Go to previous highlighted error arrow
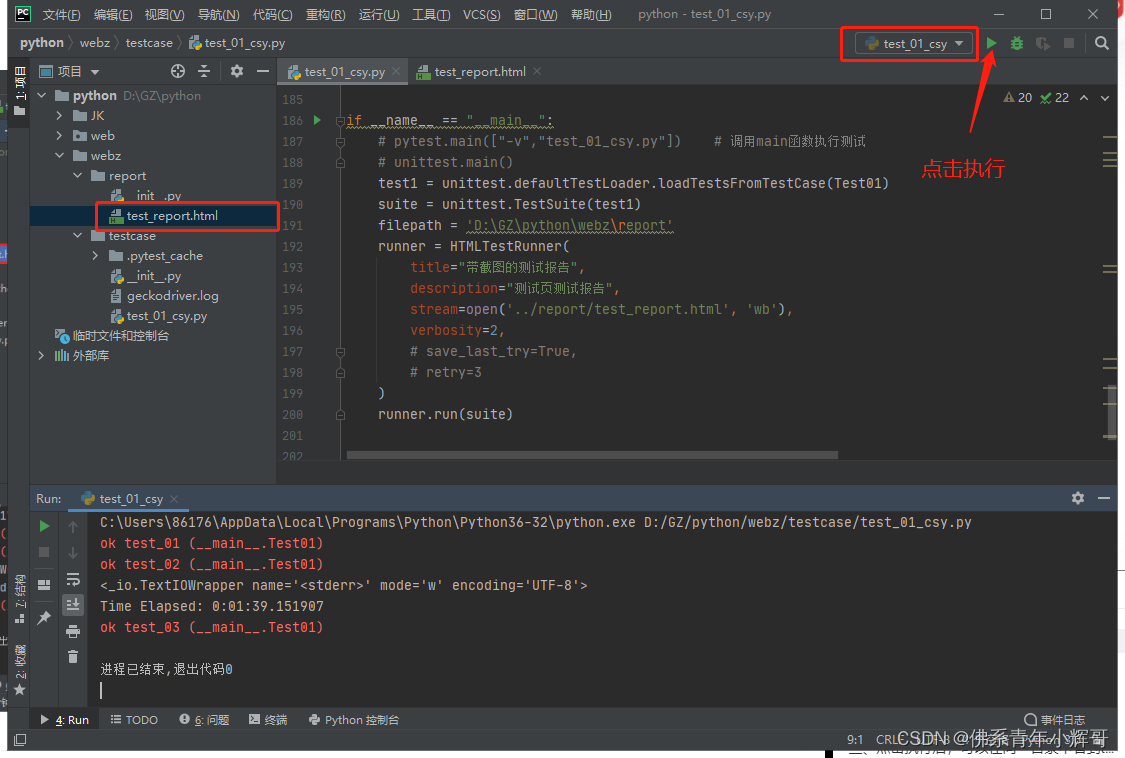The width and height of the screenshot is (1125, 758). click(1084, 98)
